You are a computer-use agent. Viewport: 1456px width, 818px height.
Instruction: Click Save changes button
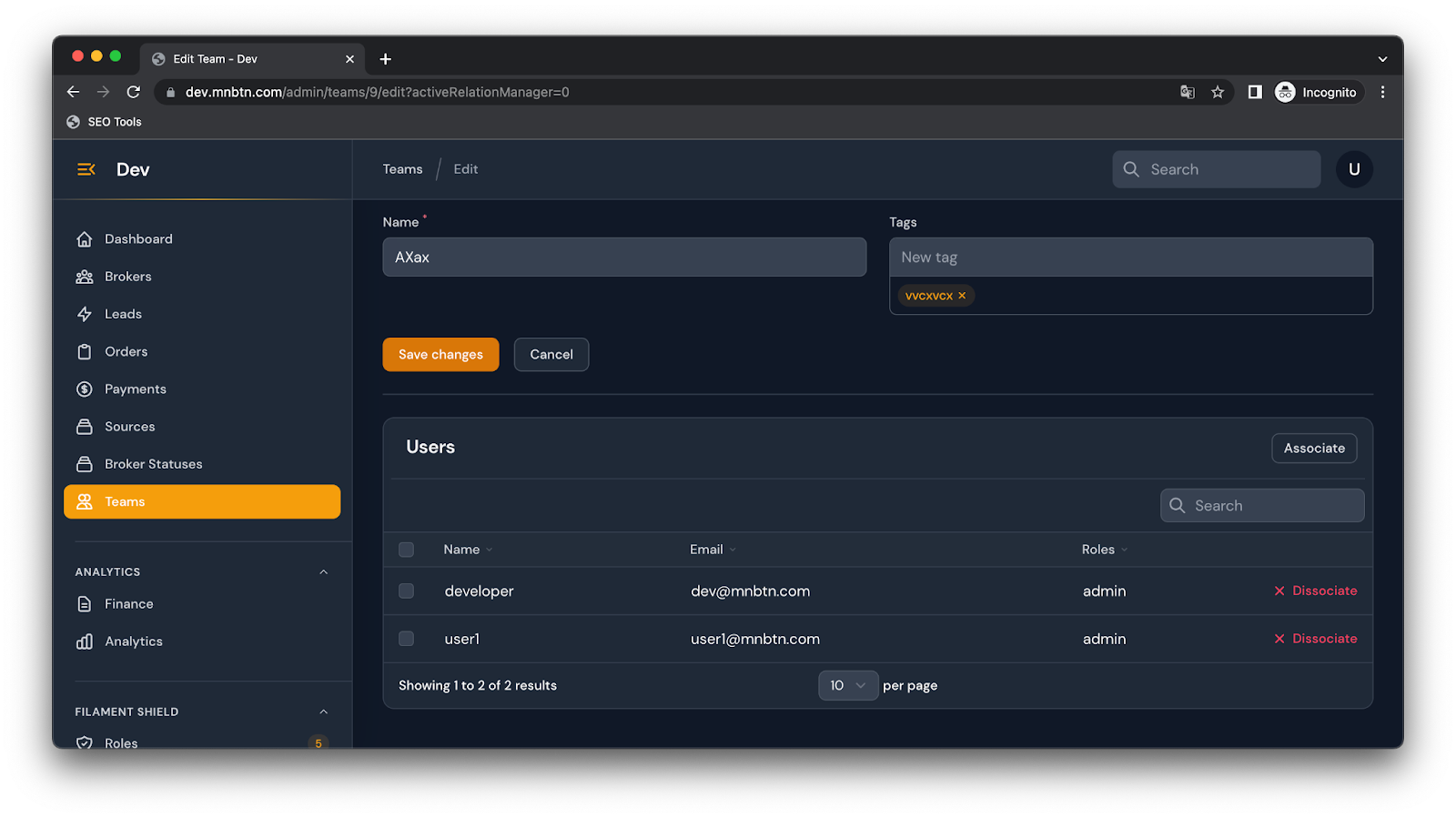(x=440, y=355)
